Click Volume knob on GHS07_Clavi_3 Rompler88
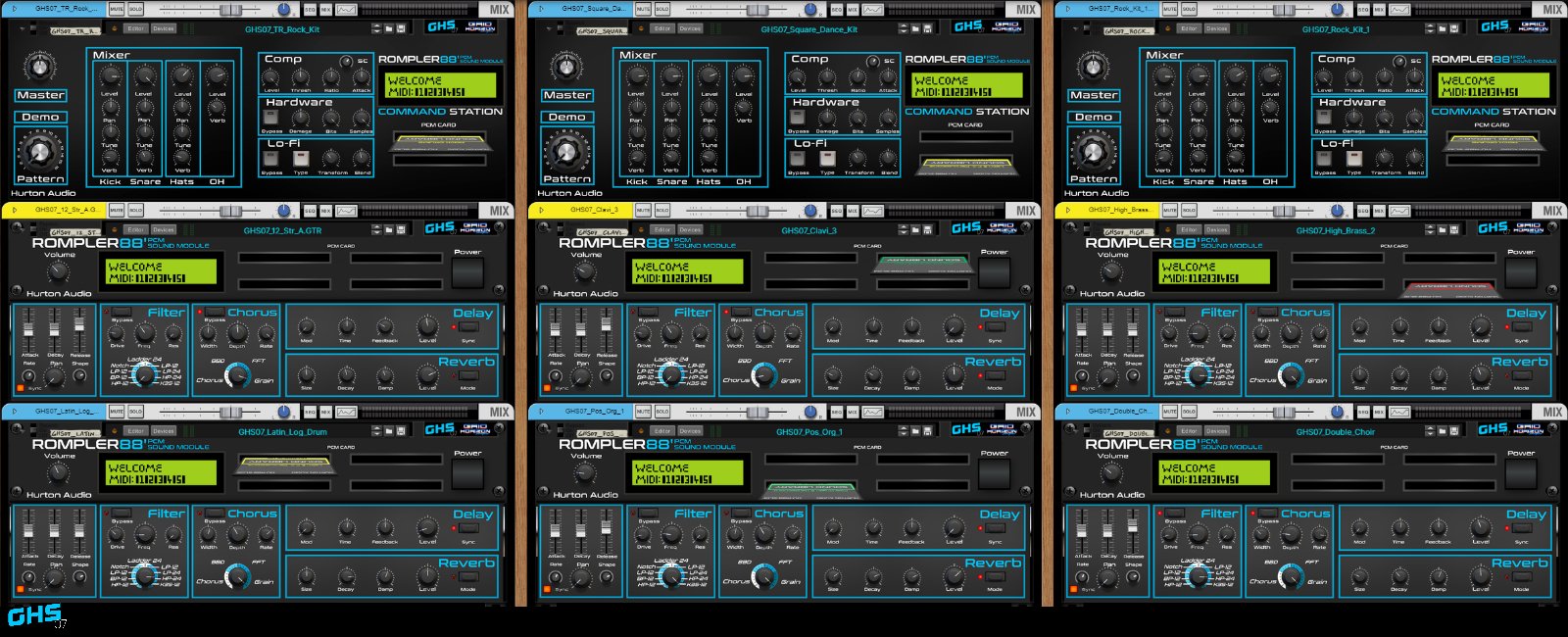The height and width of the screenshot is (637, 1568). coord(585,271)
